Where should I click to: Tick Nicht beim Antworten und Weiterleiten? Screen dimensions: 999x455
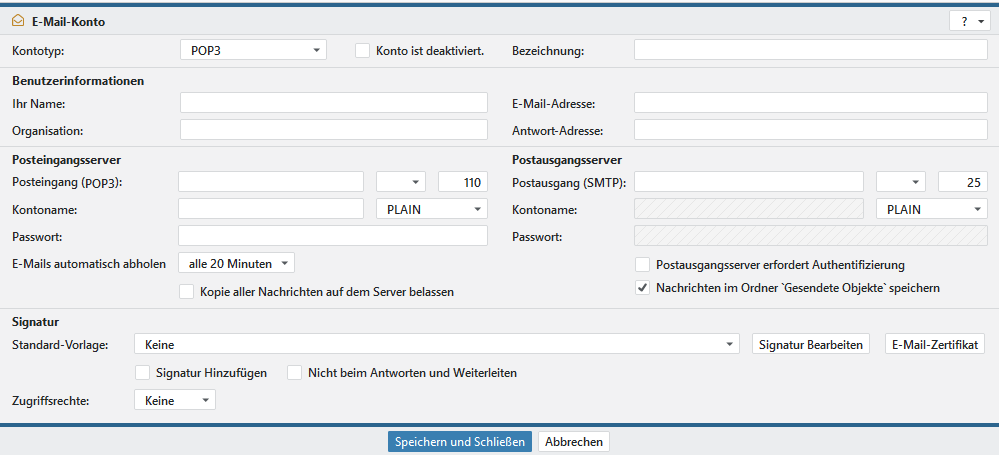coord(295,372)
